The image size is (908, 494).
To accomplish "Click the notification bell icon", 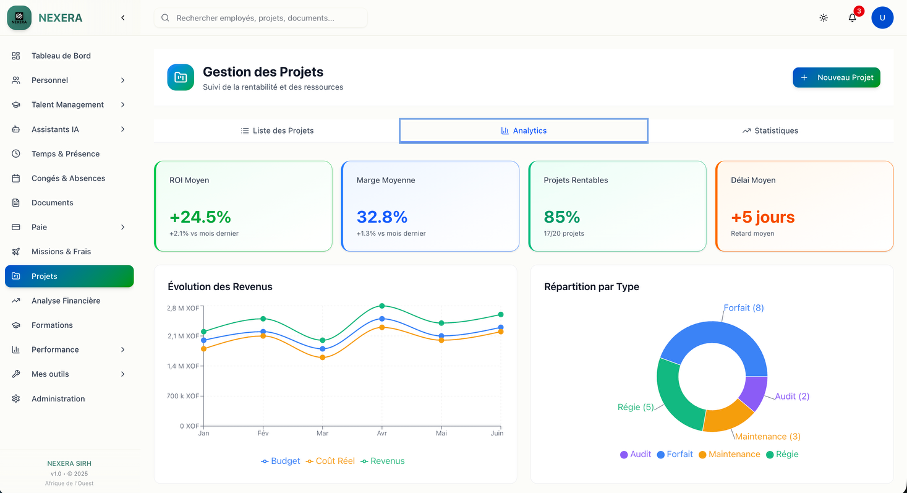I will [x=852, y=18].
